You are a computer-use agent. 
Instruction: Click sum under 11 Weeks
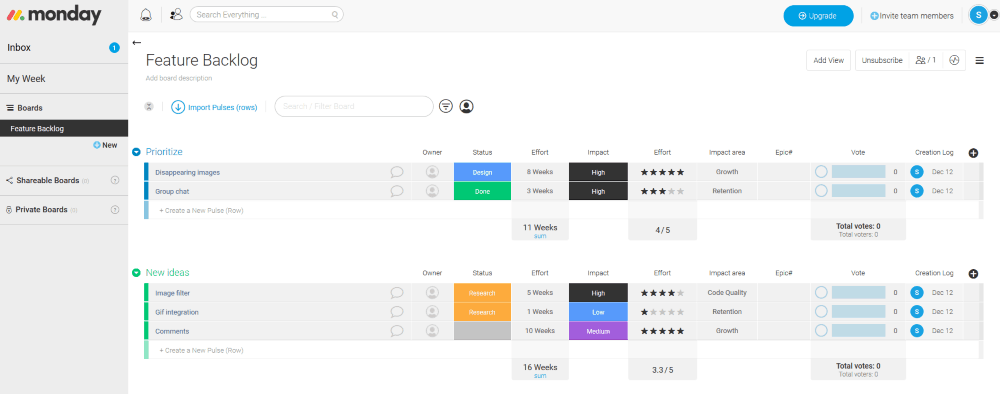coord(540,236)
